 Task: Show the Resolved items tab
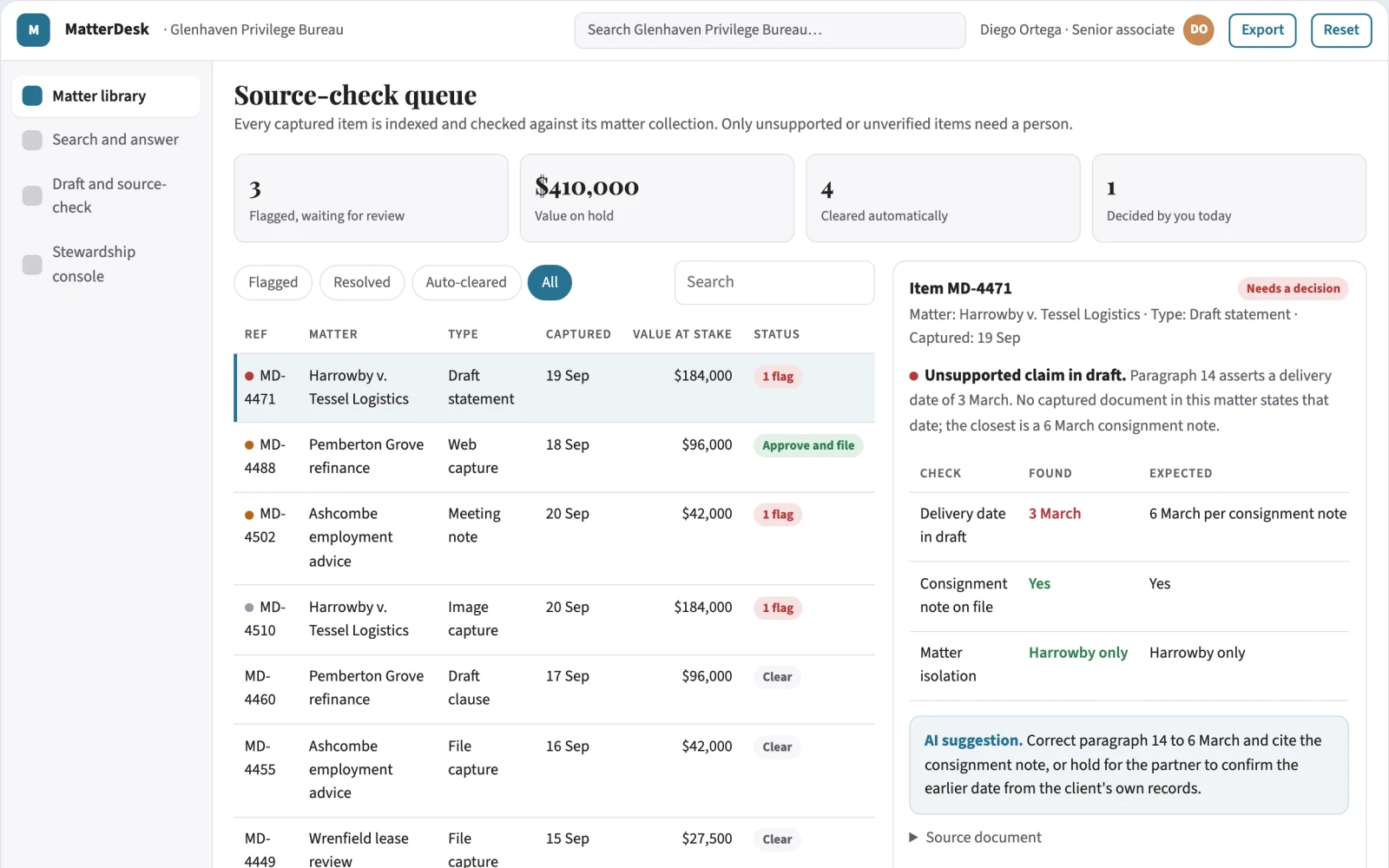(362, 282)
